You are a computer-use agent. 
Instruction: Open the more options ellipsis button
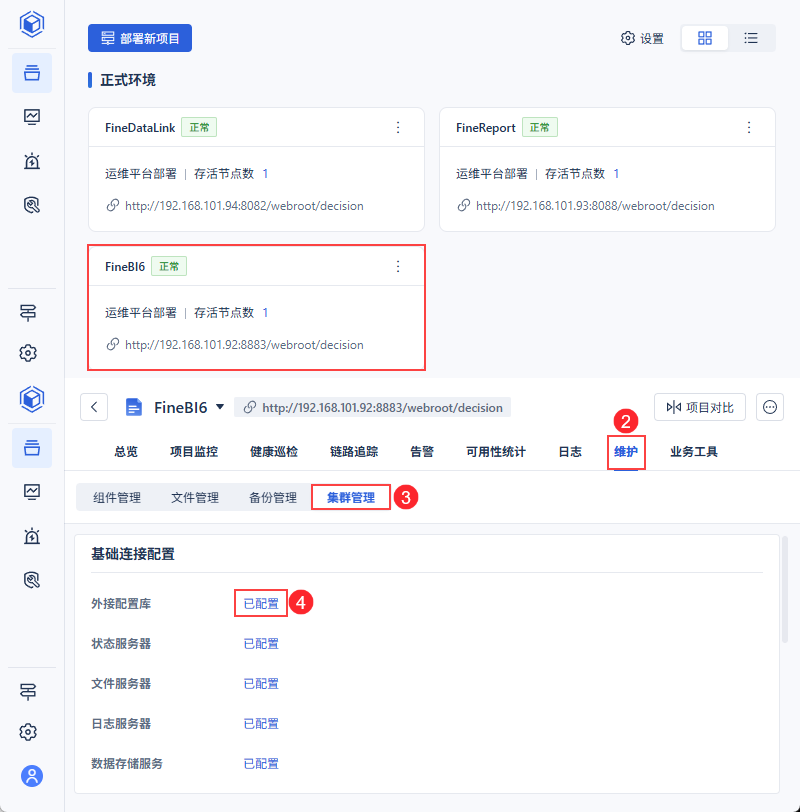pyautogui.click(x=769, y=407)
